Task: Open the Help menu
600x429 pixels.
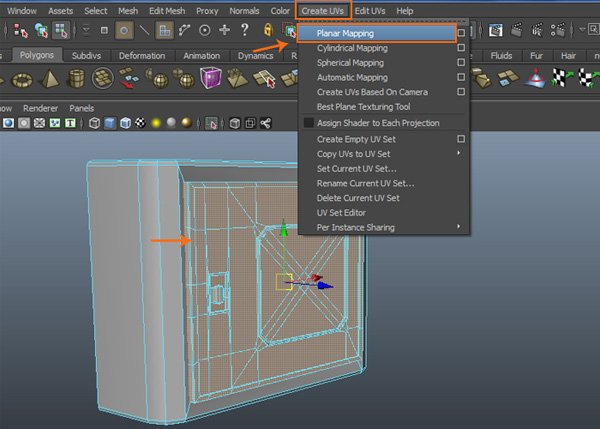Action: 404,11
